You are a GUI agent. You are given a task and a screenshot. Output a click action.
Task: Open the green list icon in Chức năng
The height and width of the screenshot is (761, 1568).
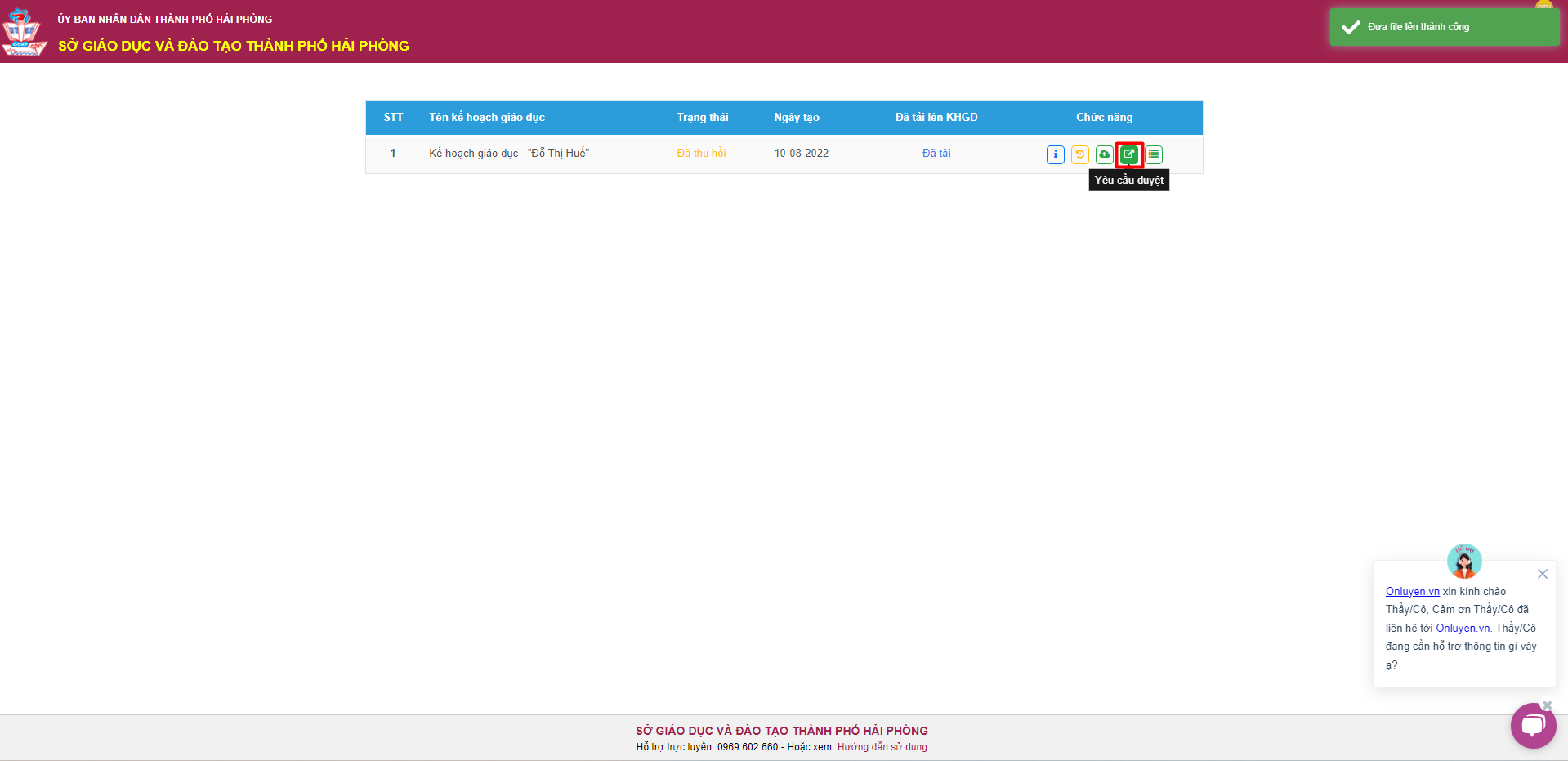(x=1154, y=154)
